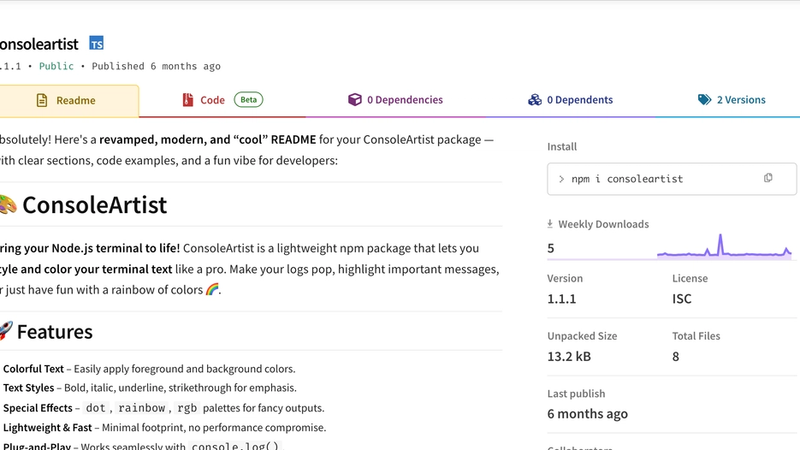Copy the npm install command
This screenshot has height=450, width=800.
tap(768, 178)
